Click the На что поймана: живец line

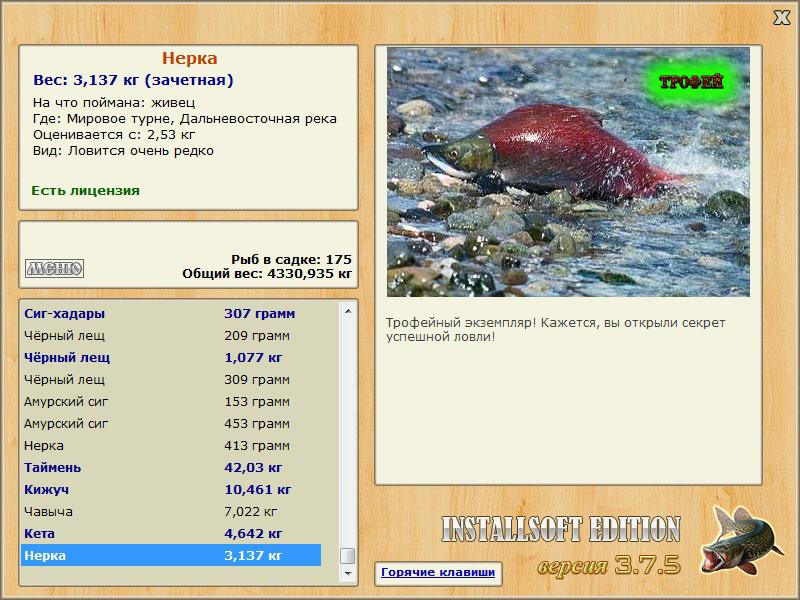[114, 103]
